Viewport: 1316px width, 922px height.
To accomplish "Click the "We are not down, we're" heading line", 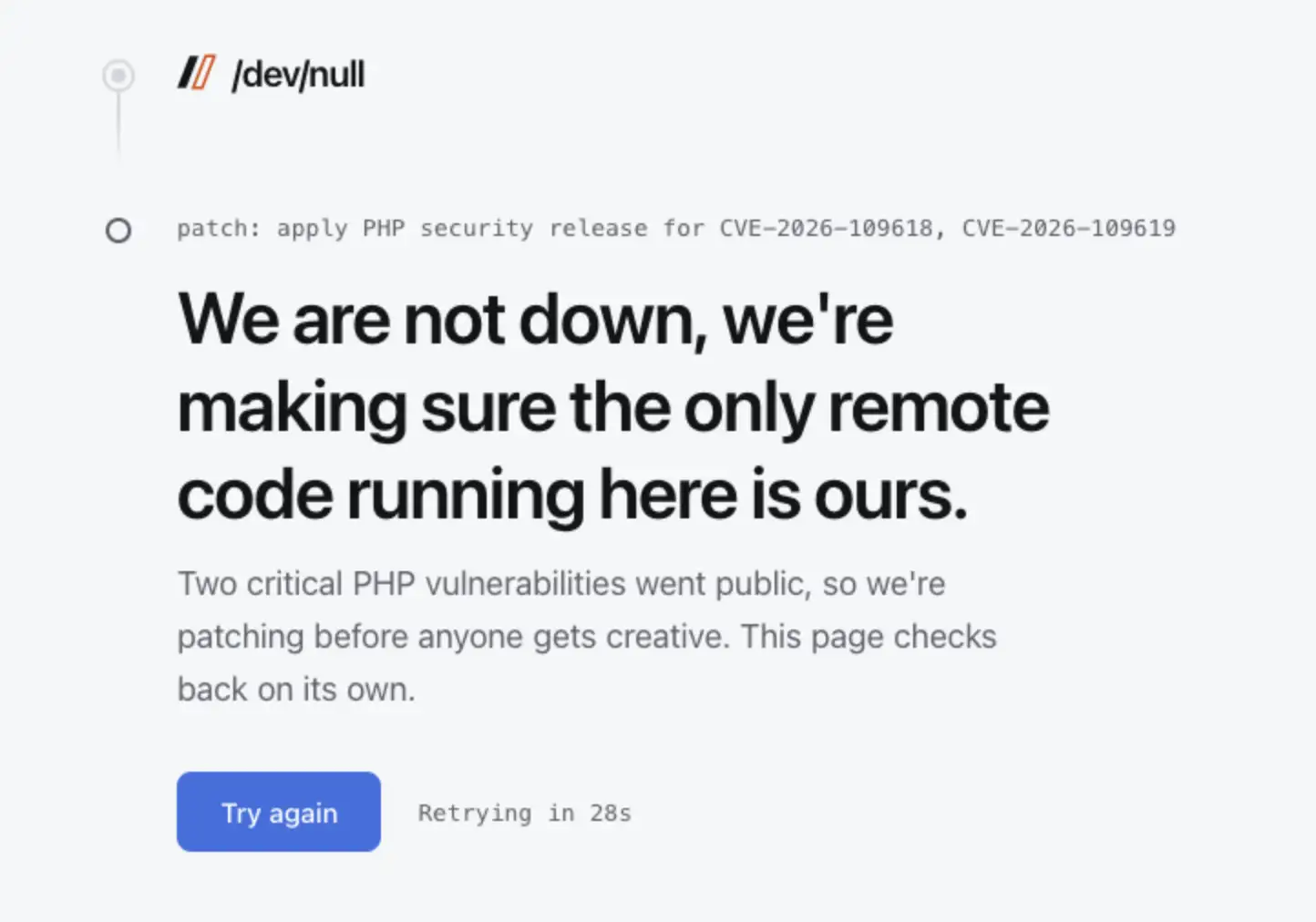I will click(536, 320).
